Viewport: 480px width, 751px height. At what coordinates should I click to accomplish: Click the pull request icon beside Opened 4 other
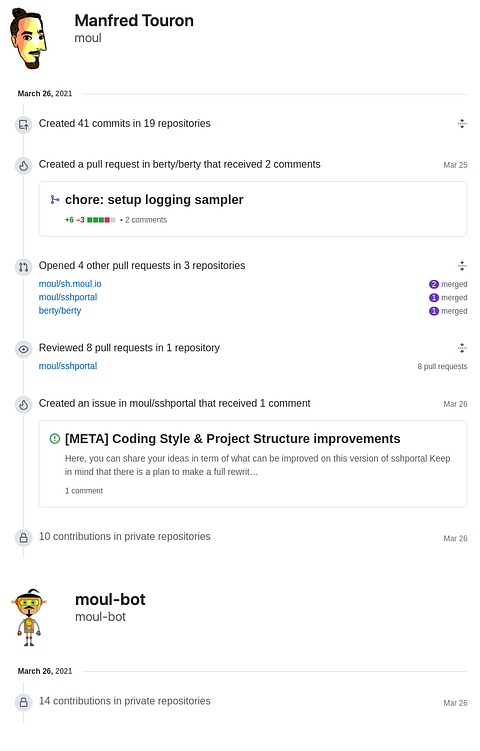[23, 267]
